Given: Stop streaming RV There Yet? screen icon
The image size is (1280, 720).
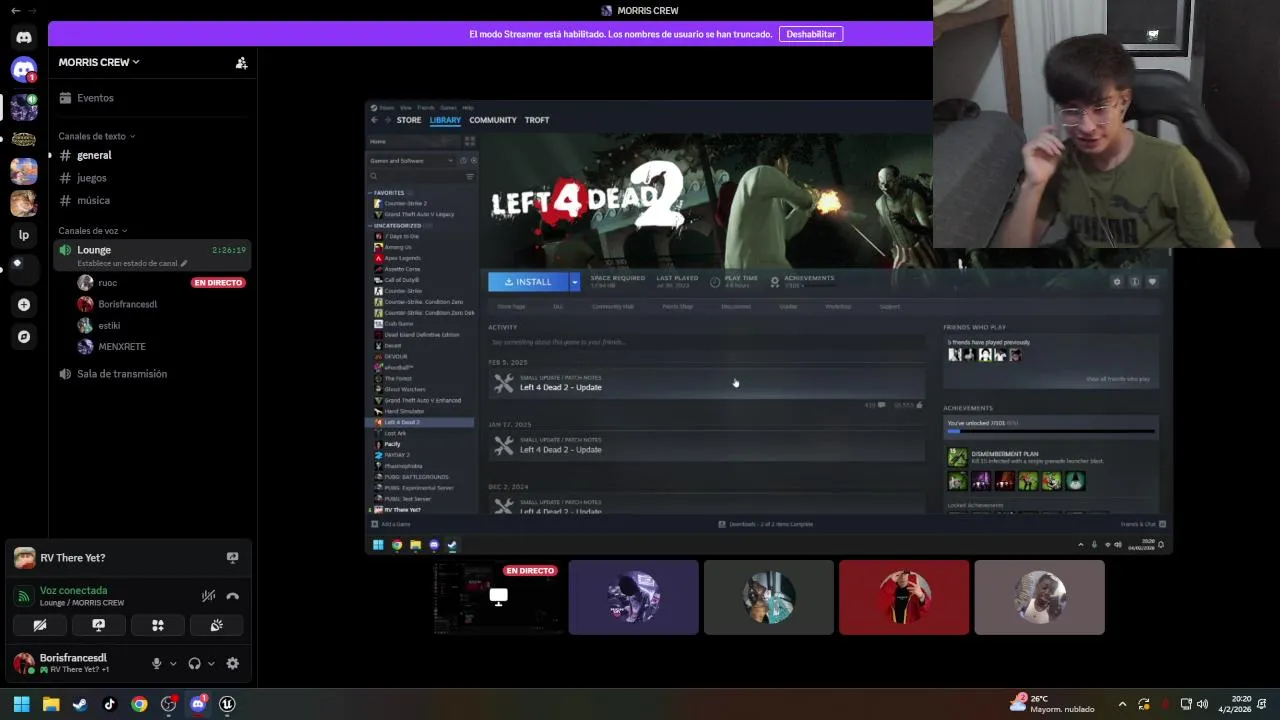Looking at the screenshot, I should pos(232,558).
